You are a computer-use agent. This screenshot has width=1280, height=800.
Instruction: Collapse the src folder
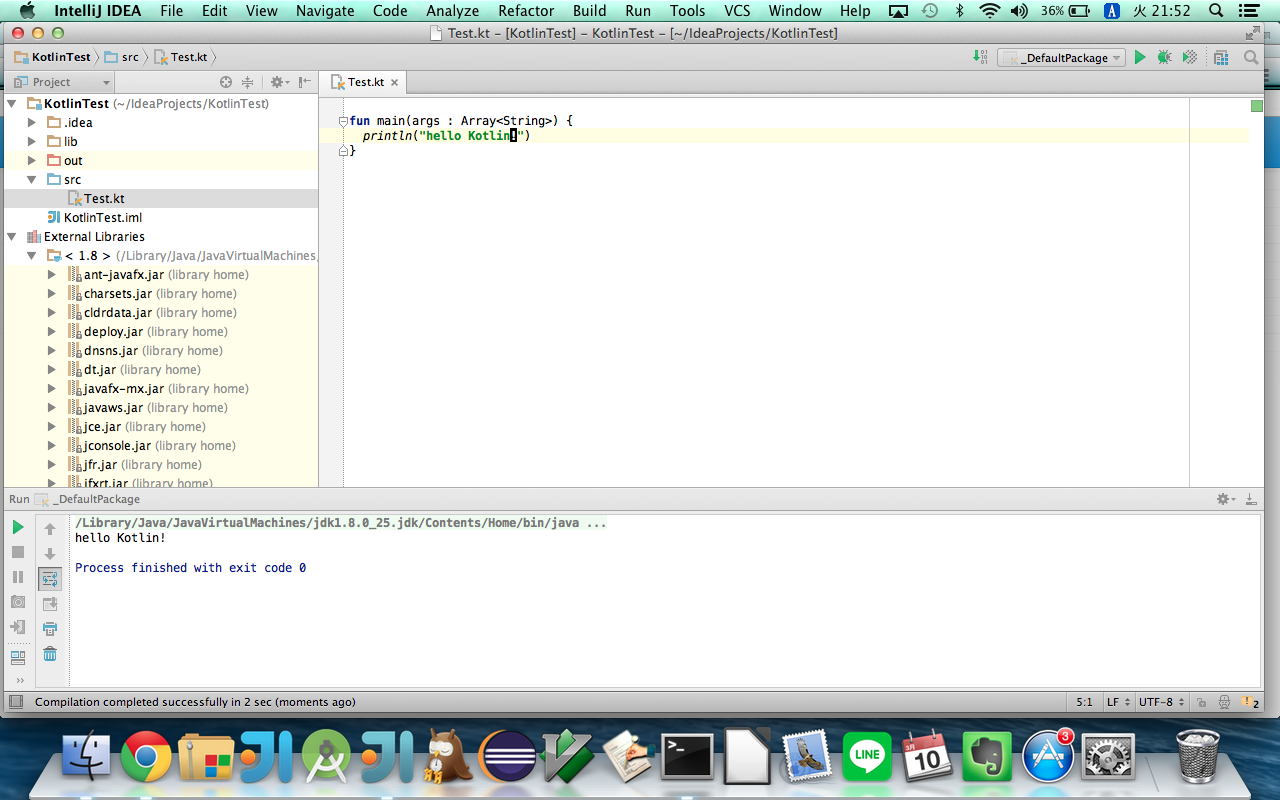pos(32,179)
